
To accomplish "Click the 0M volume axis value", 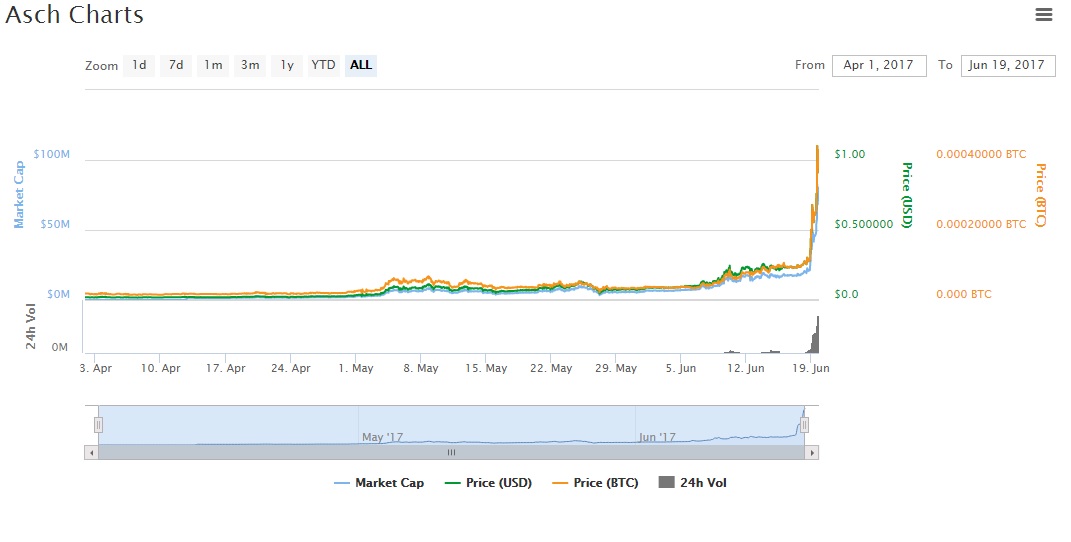I will pos(59,347).
